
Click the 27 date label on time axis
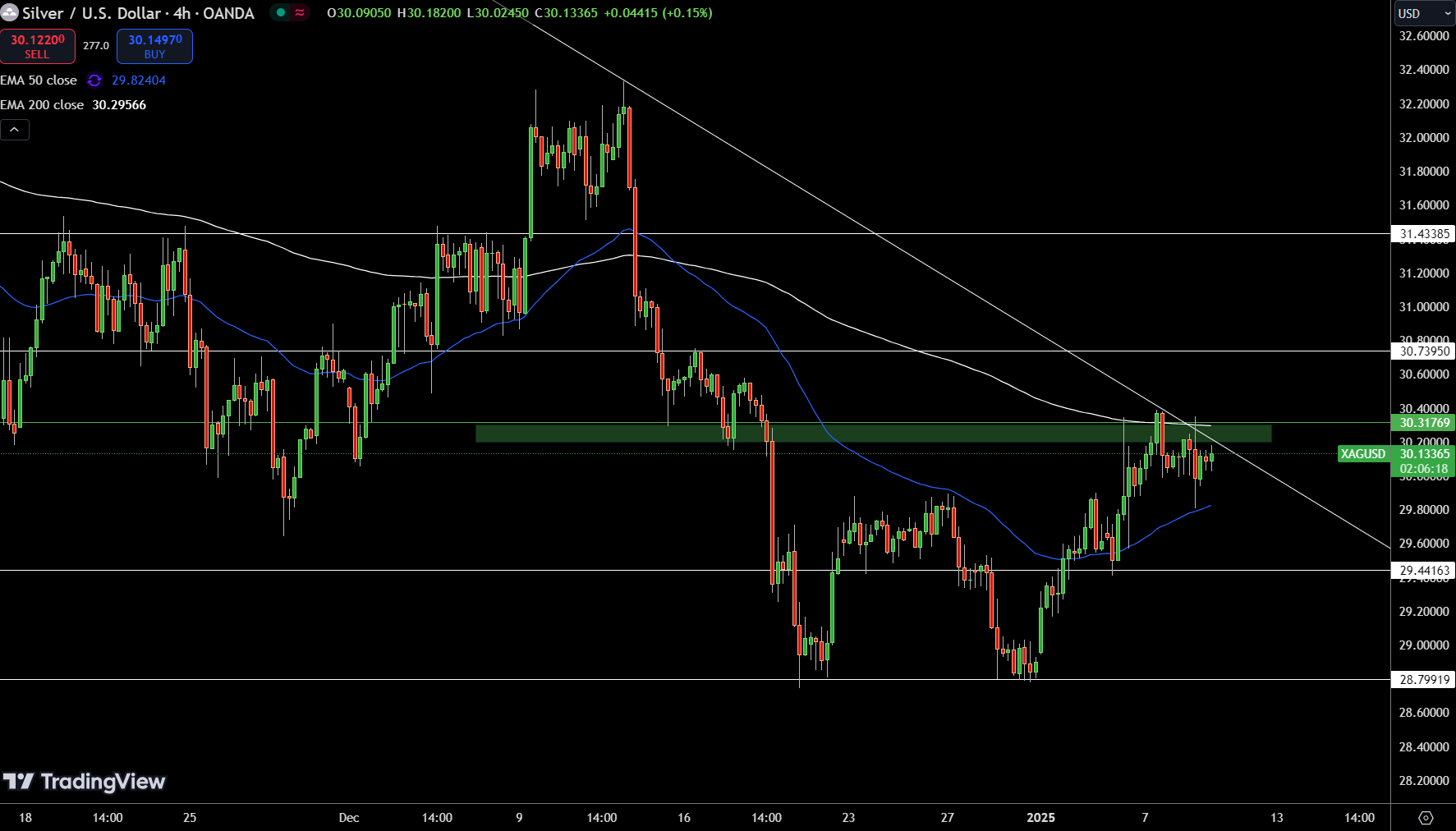[x=948, y=818]
